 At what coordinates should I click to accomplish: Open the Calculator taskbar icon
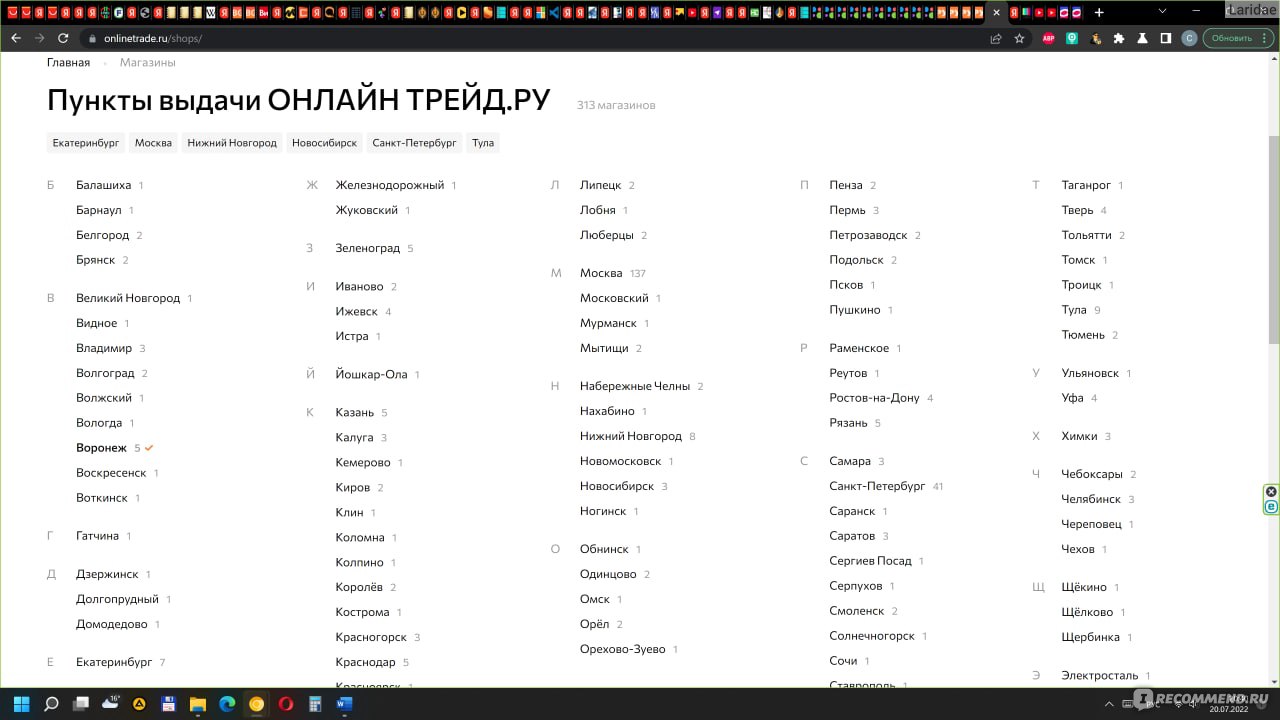[315, 704]
